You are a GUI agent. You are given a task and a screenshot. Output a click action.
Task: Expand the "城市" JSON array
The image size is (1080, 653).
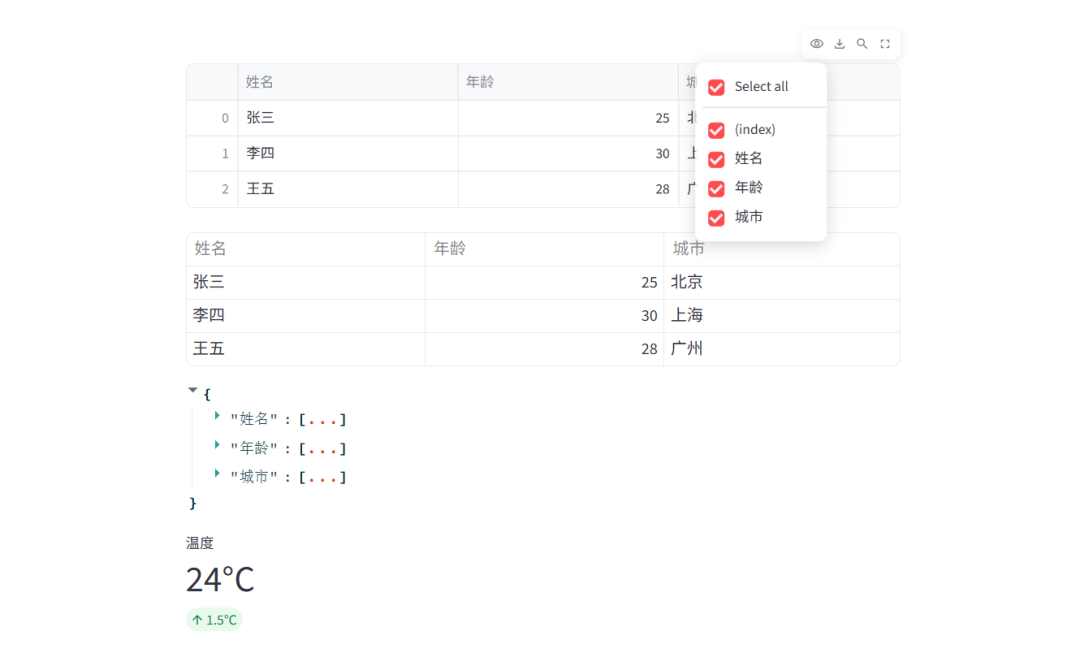pos(217,473)
